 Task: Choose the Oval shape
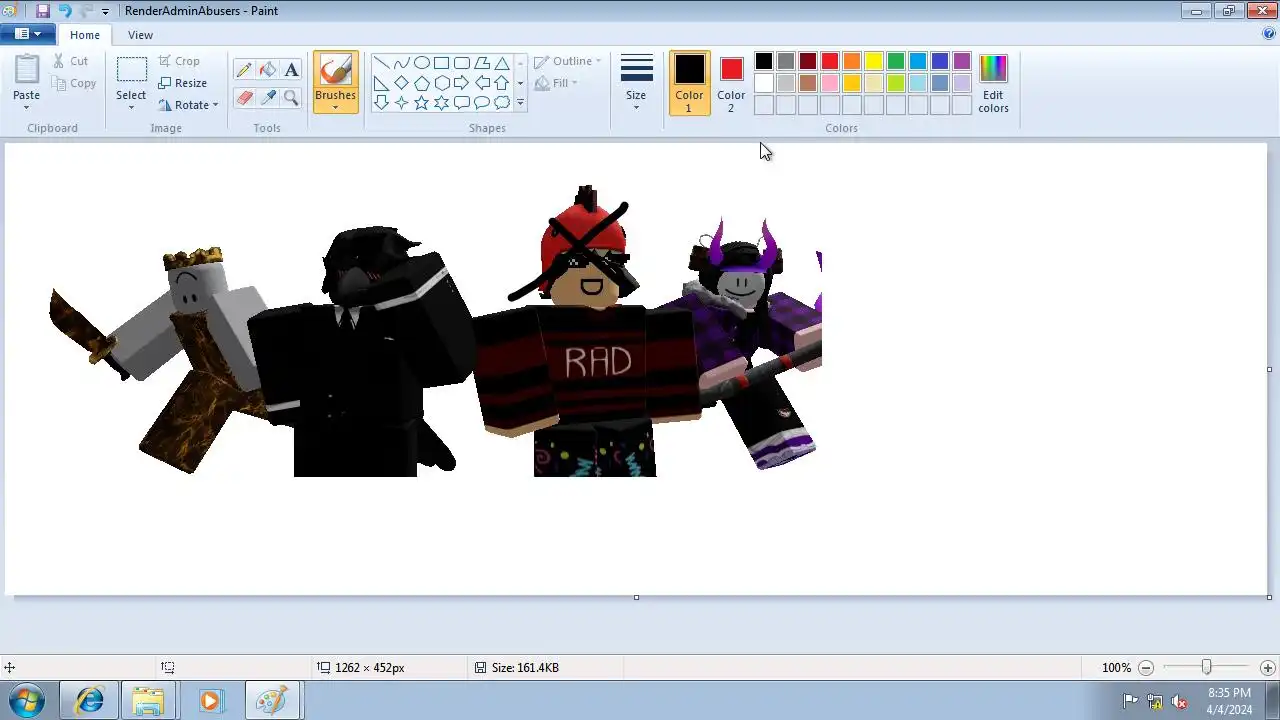422,63
